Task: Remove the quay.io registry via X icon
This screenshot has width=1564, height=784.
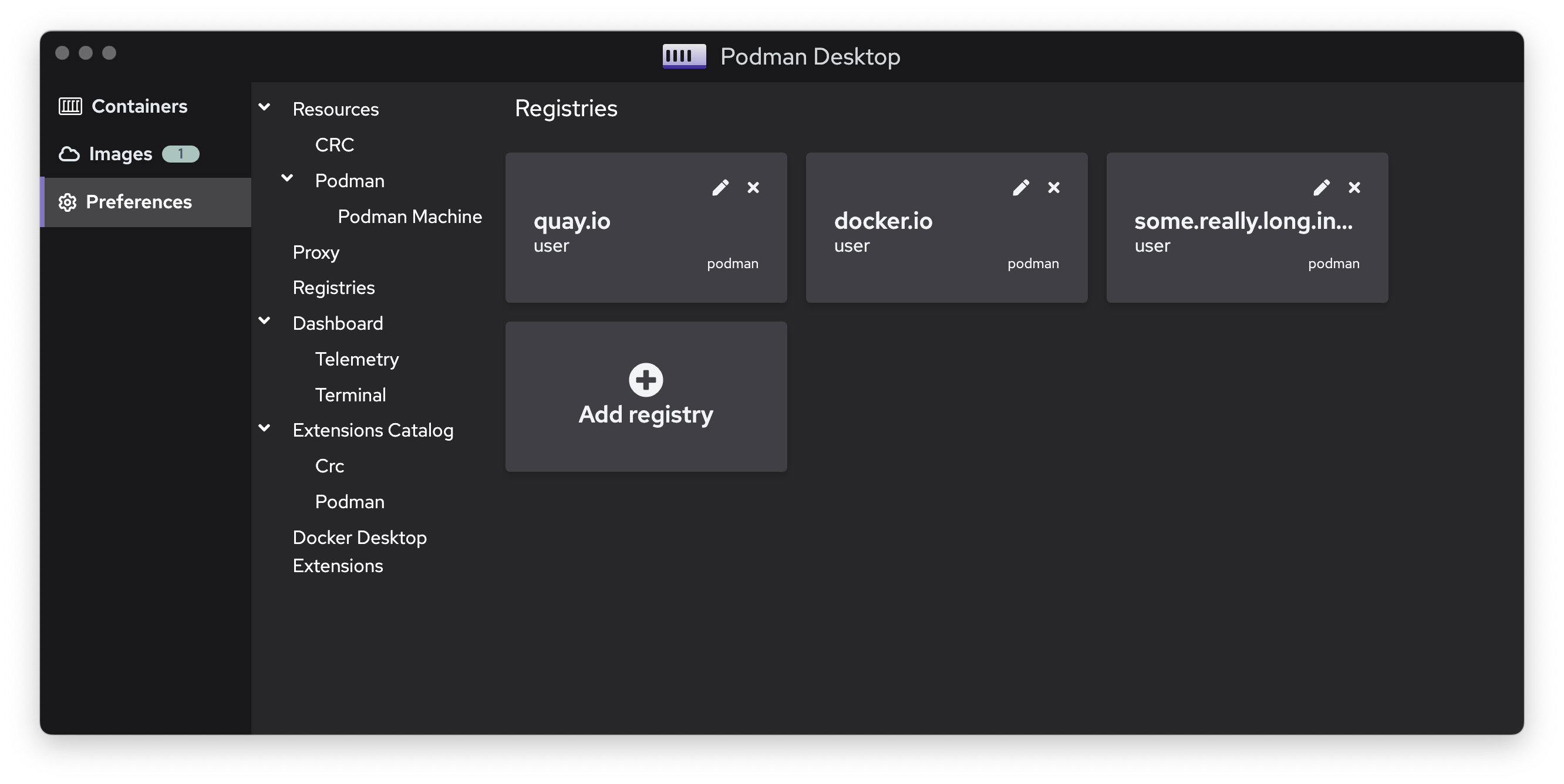Action: coord(753,188)
